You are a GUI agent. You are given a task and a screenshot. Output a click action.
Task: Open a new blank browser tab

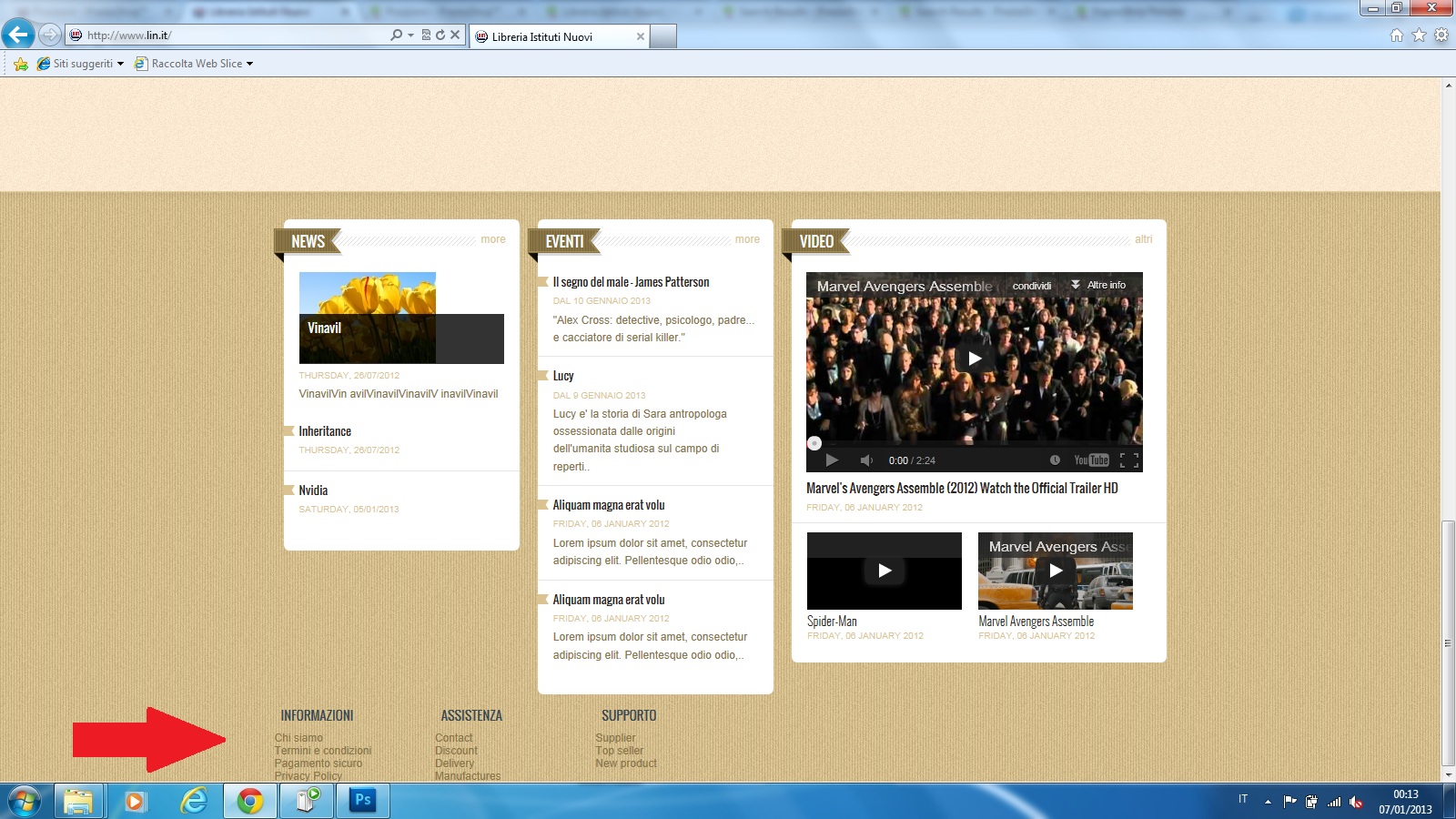tap(663, 36)
